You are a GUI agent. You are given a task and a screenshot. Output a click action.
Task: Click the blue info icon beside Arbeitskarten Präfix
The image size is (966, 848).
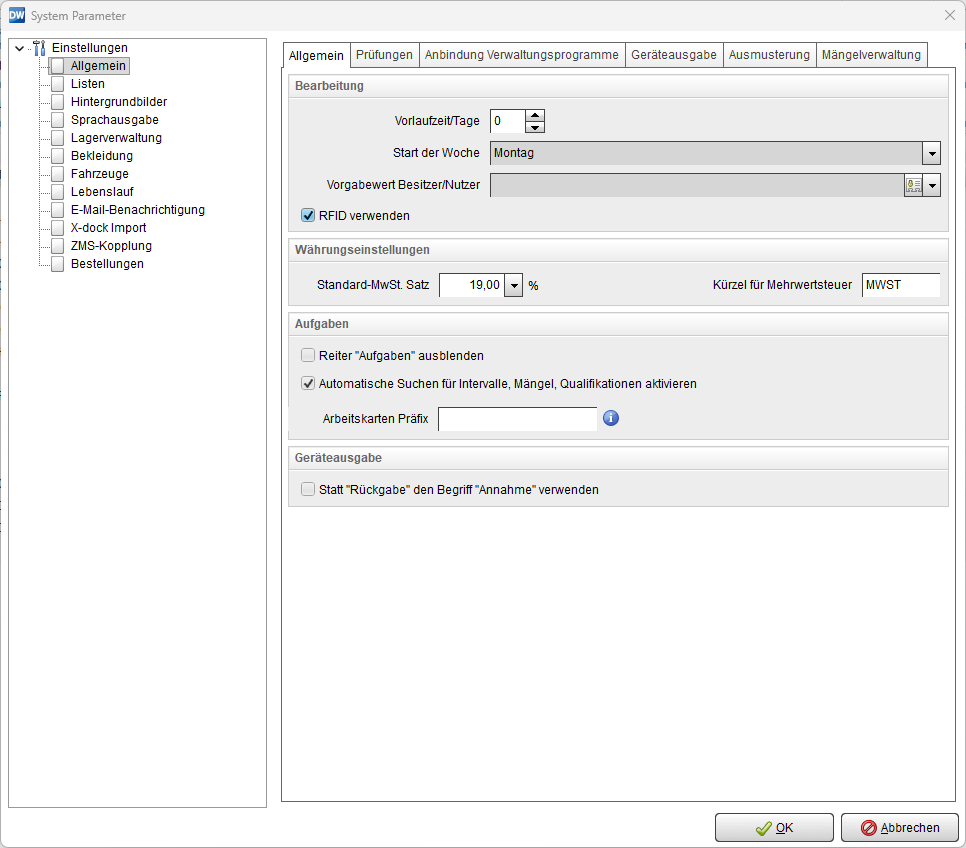click(x=611, y=418)
